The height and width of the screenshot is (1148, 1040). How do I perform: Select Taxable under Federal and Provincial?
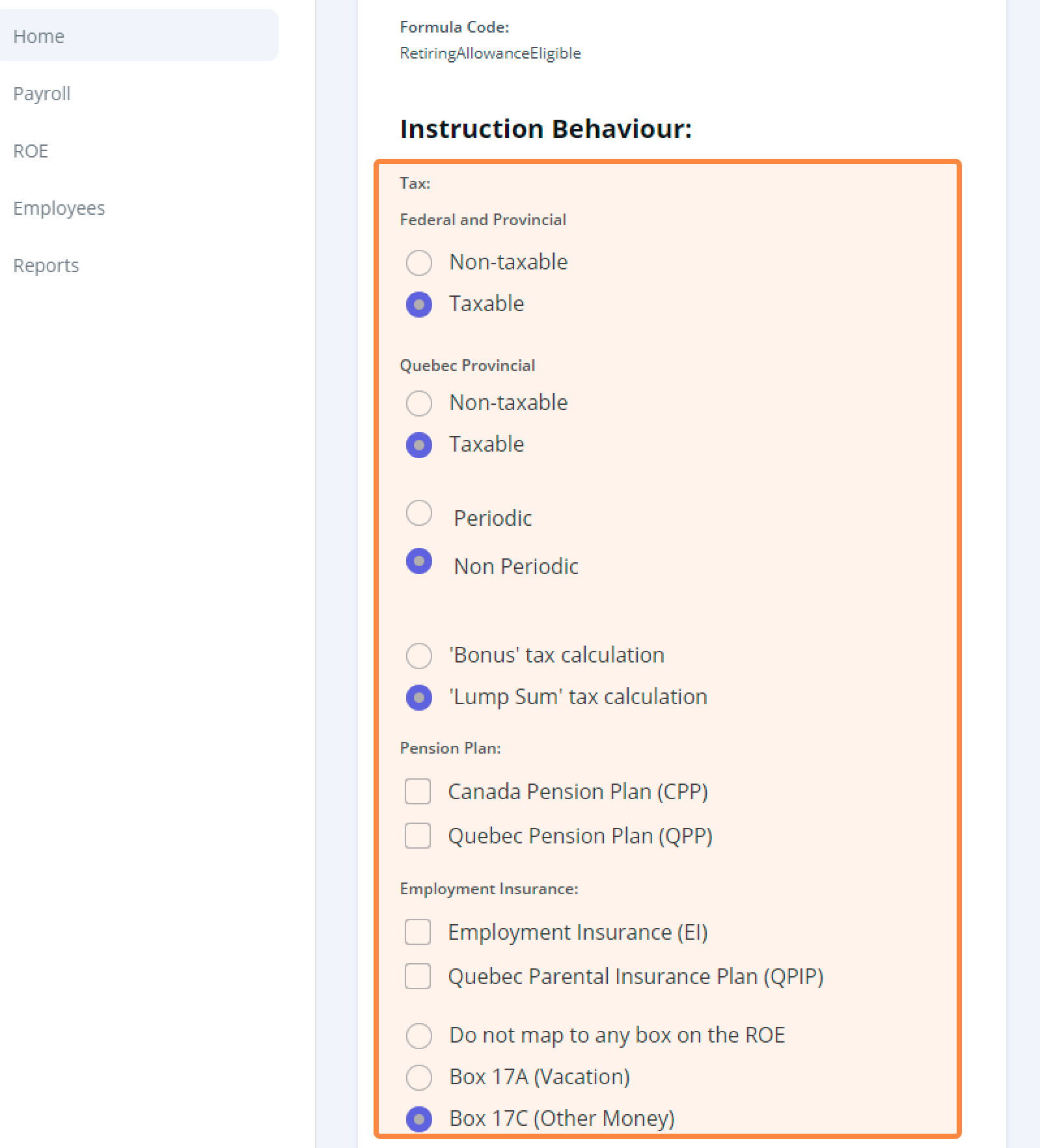[418, 305]
